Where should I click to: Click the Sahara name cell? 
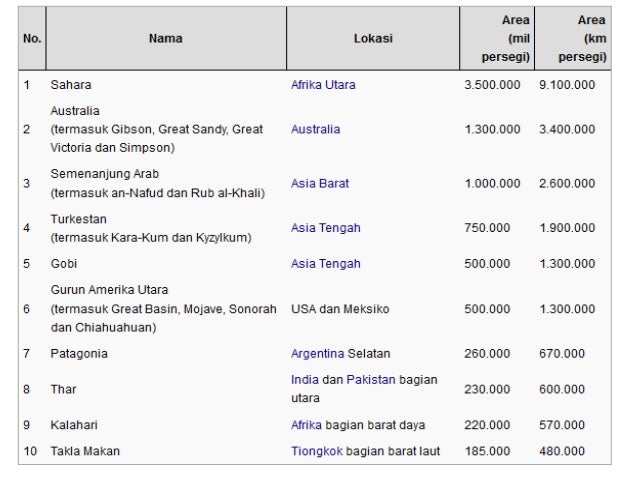pyautogui.click(x=71, y=85)
